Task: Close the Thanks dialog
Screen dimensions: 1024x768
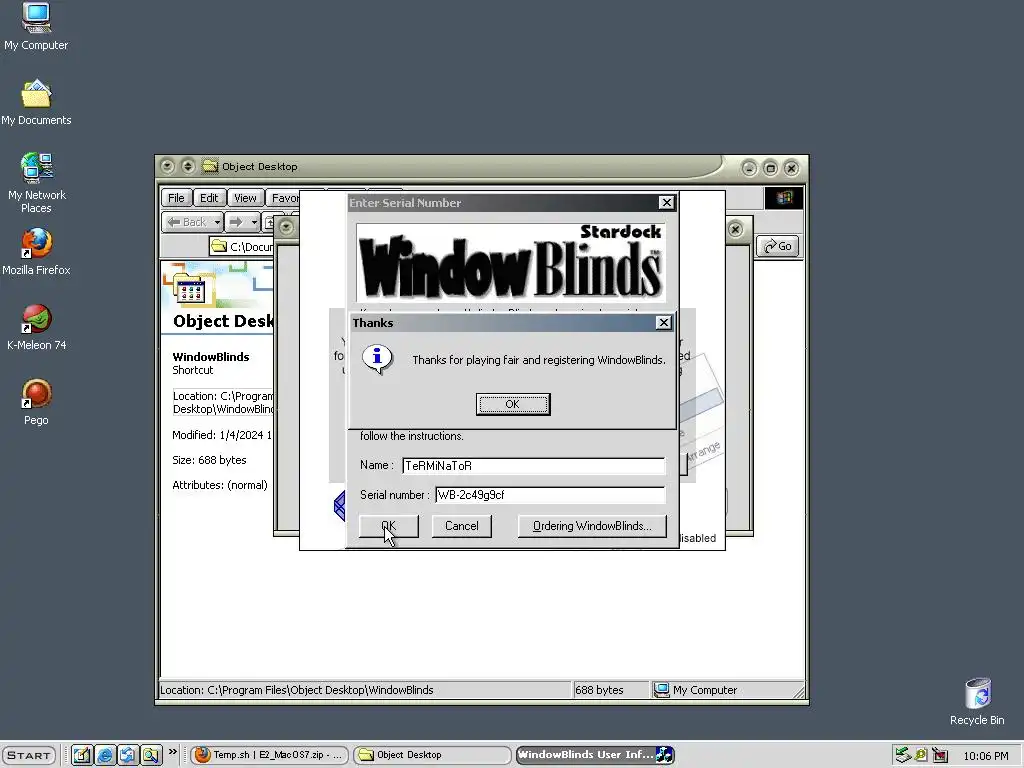Action: coord(664,323)
